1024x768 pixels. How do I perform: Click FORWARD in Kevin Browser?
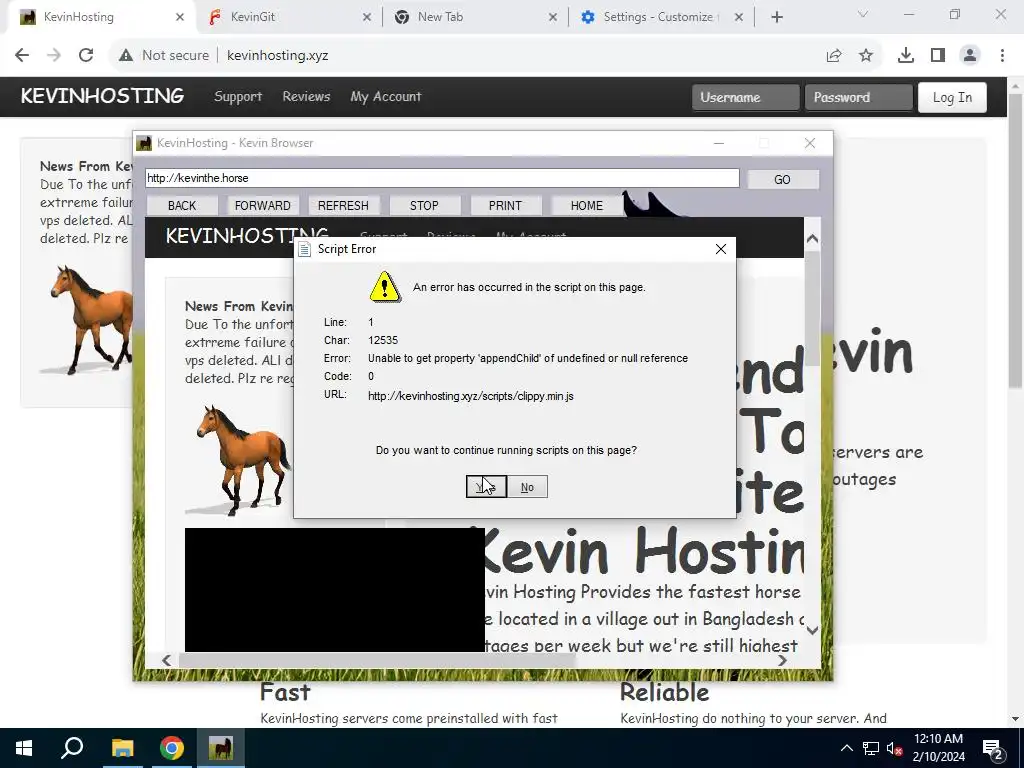[x=263, y=206]
